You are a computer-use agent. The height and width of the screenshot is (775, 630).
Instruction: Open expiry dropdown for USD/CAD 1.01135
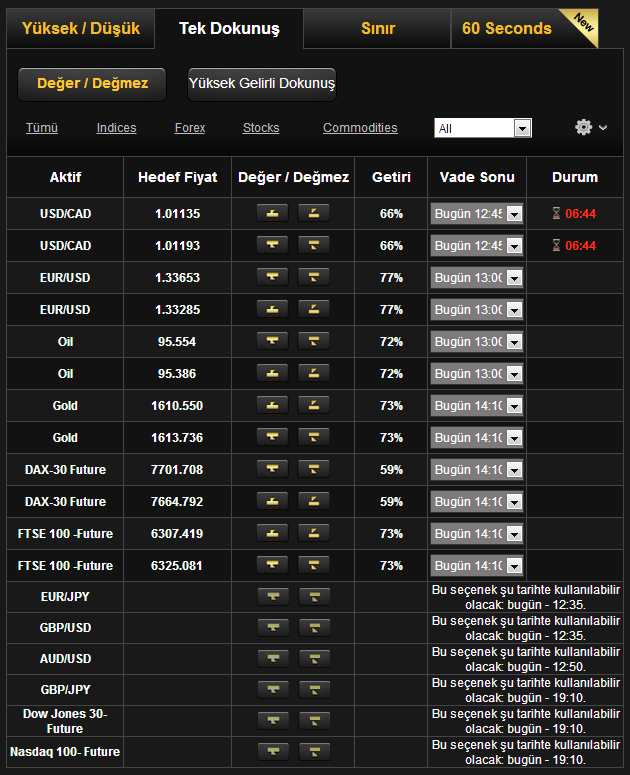point(476,214)
